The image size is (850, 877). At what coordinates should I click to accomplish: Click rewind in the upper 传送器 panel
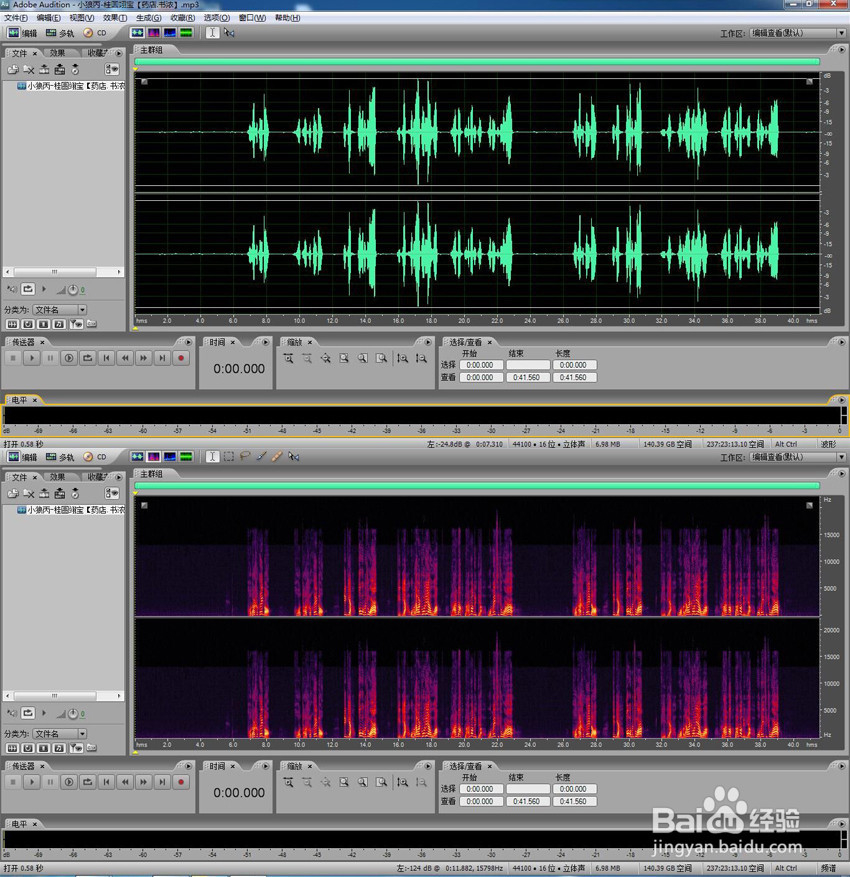(125, 358)
